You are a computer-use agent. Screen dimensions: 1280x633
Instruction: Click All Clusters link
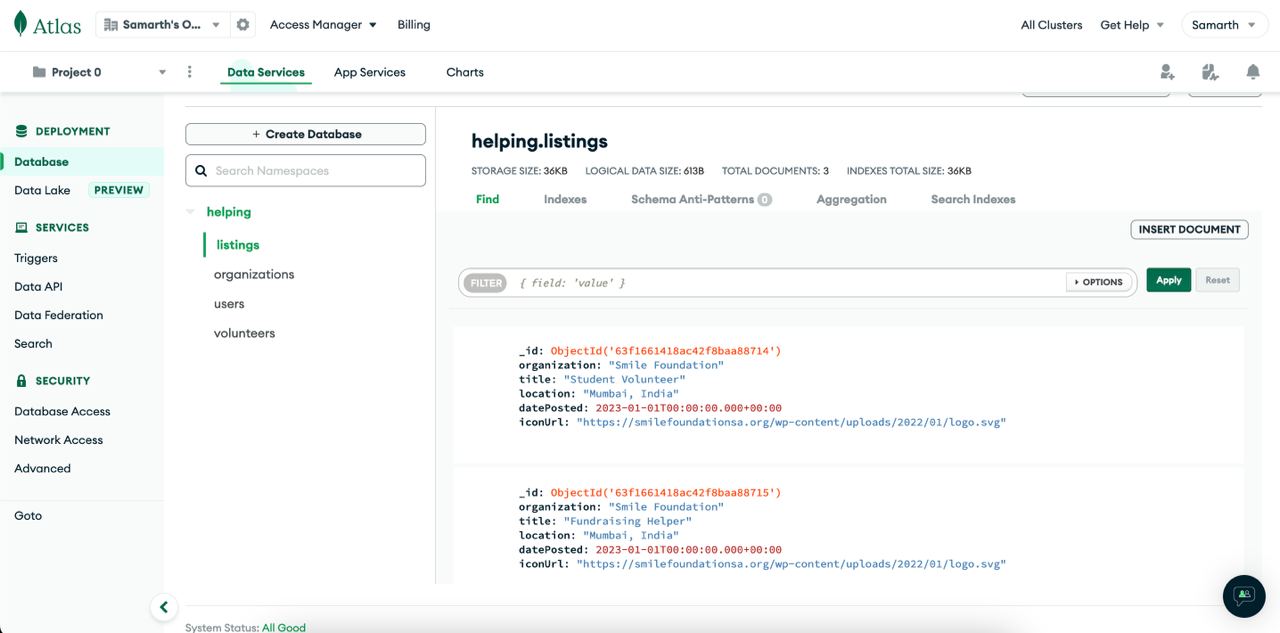(1051, 25)
